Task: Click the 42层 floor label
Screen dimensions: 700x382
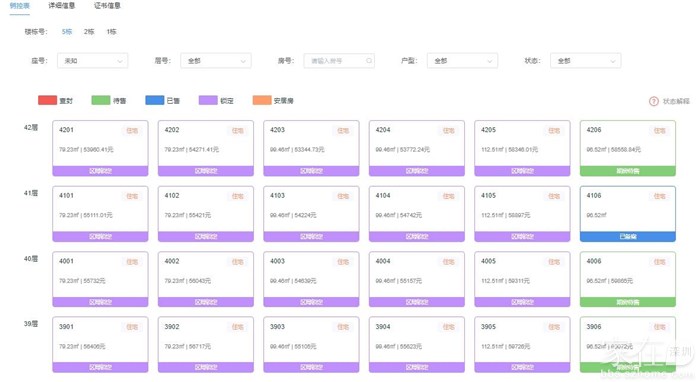Action: click(31, 128)
